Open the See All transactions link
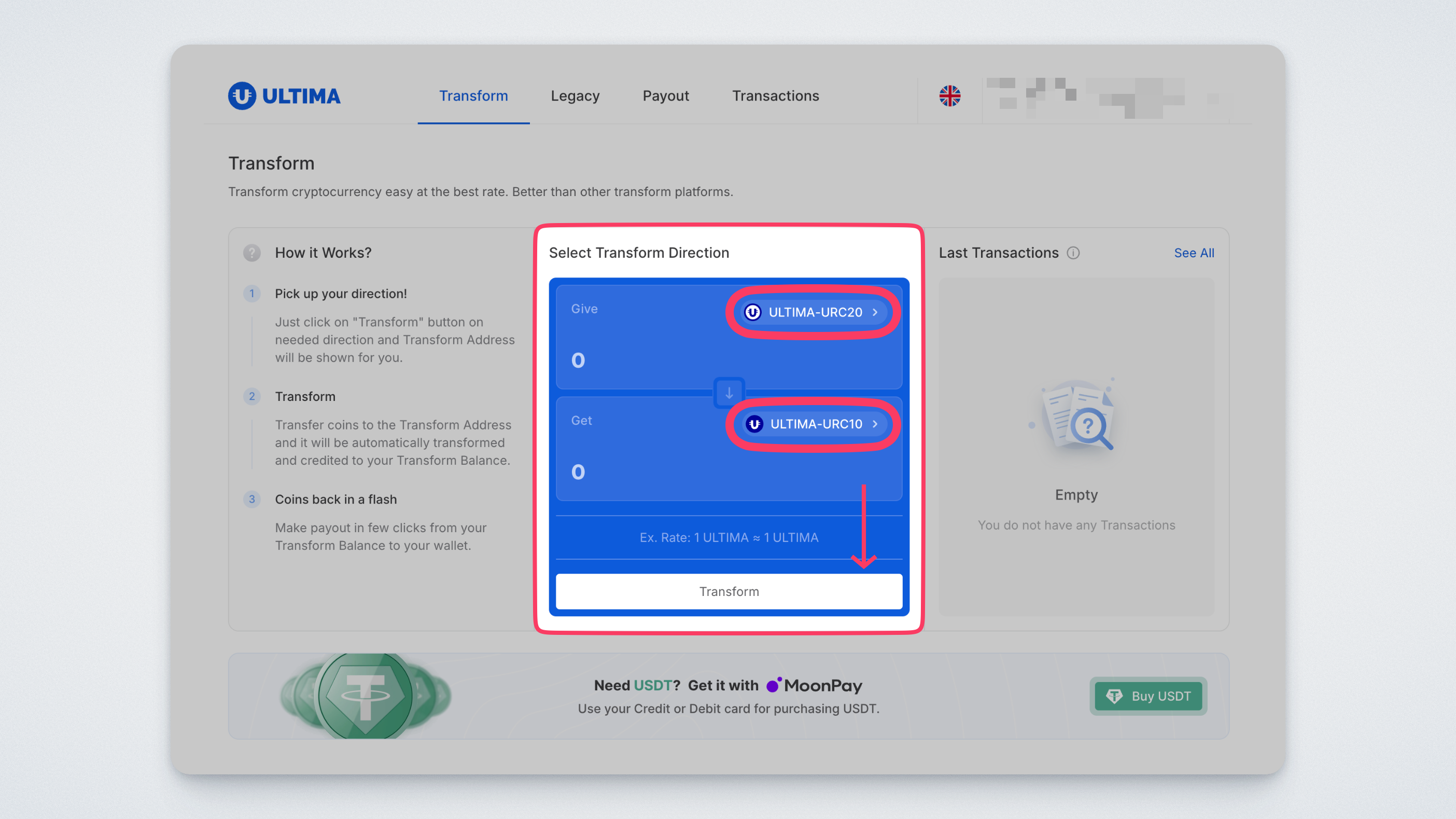Image resolution: width=1456 pixels, height=819 pixels. point(1193,253)
